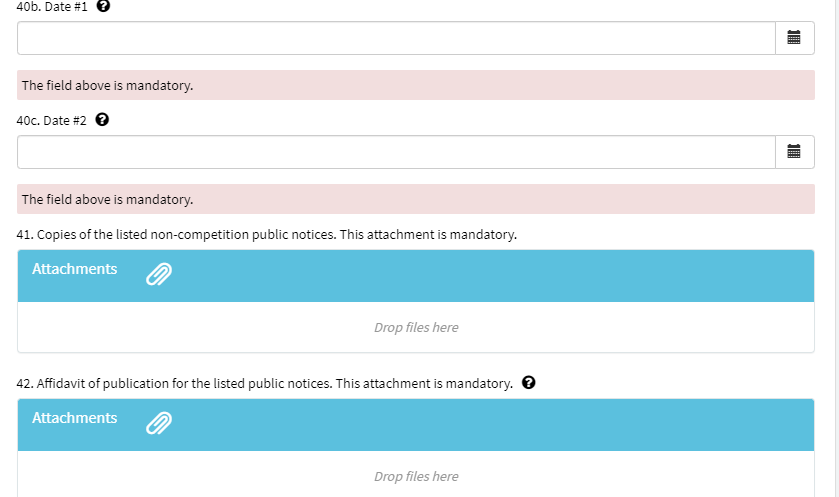
Task: Click the "40b. Date #1" label
Action: 52,6
